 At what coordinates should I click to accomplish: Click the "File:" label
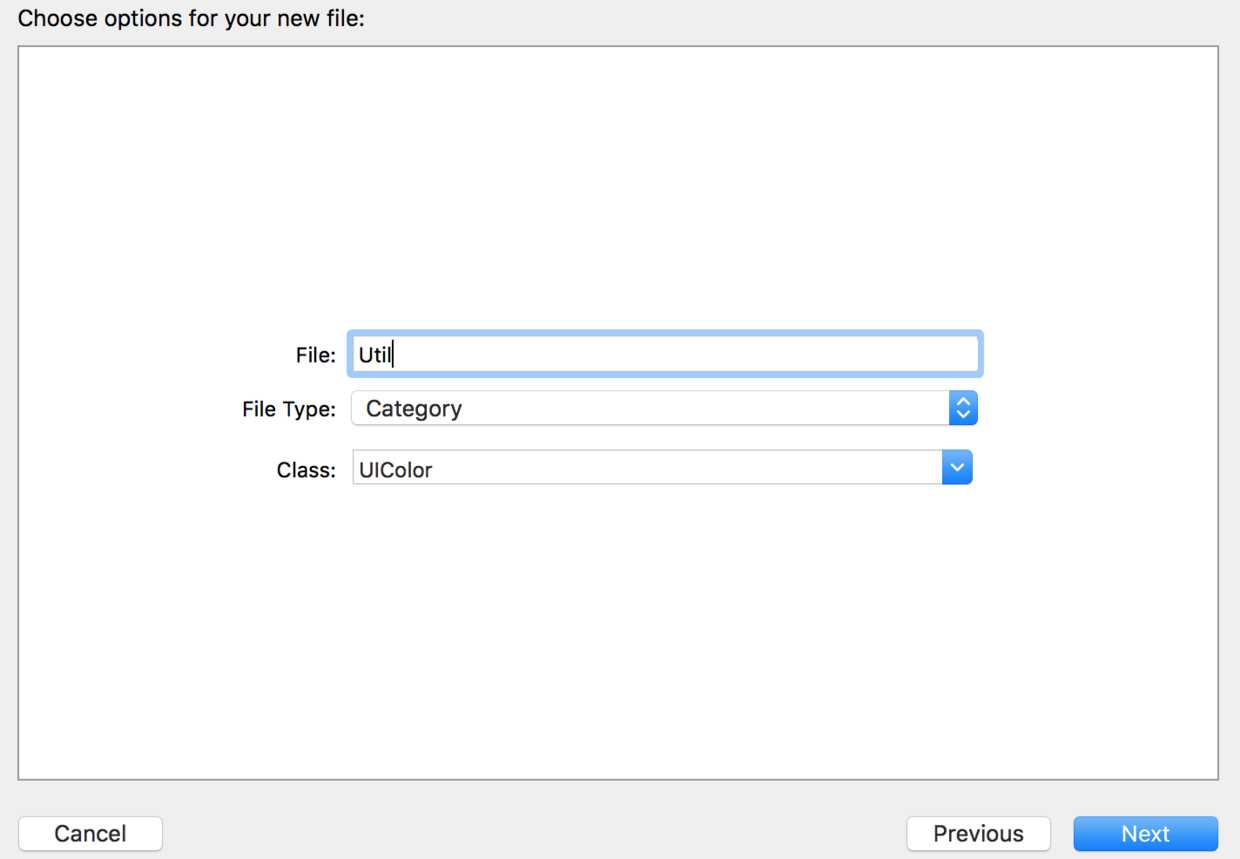[316, 355]
